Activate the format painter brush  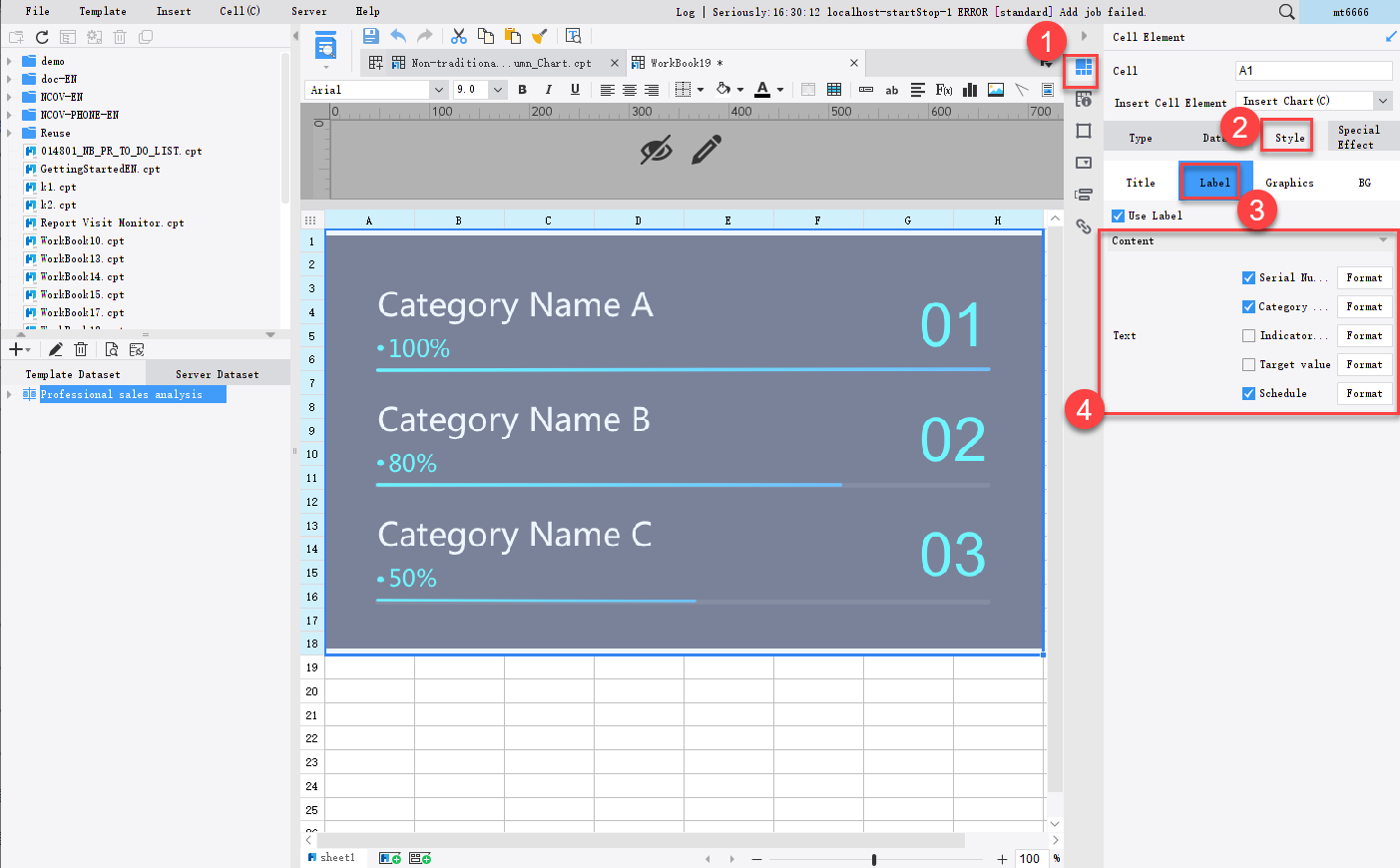(539, 34)
